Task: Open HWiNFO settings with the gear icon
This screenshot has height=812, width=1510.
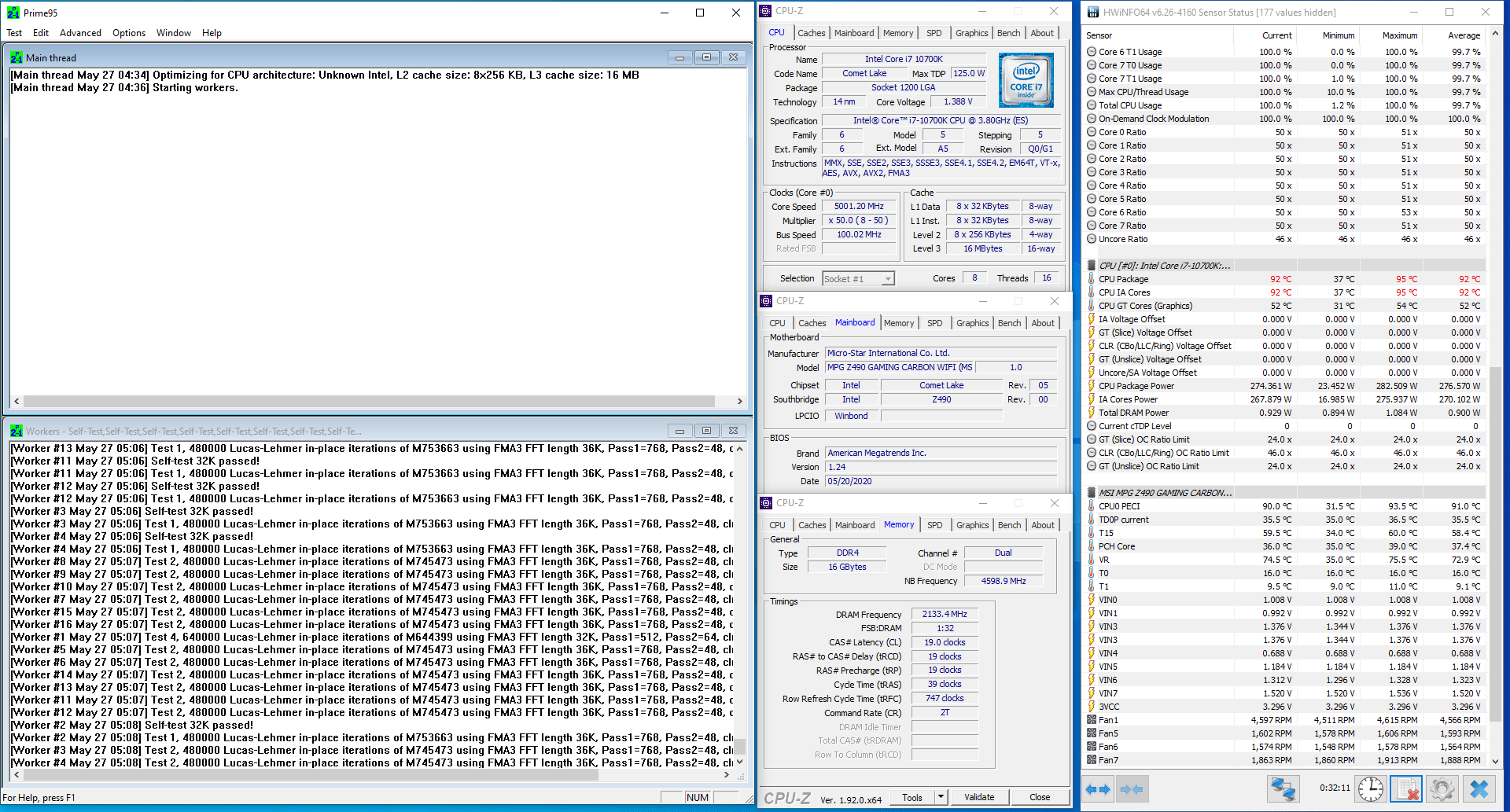Action: pos(1442,788)
